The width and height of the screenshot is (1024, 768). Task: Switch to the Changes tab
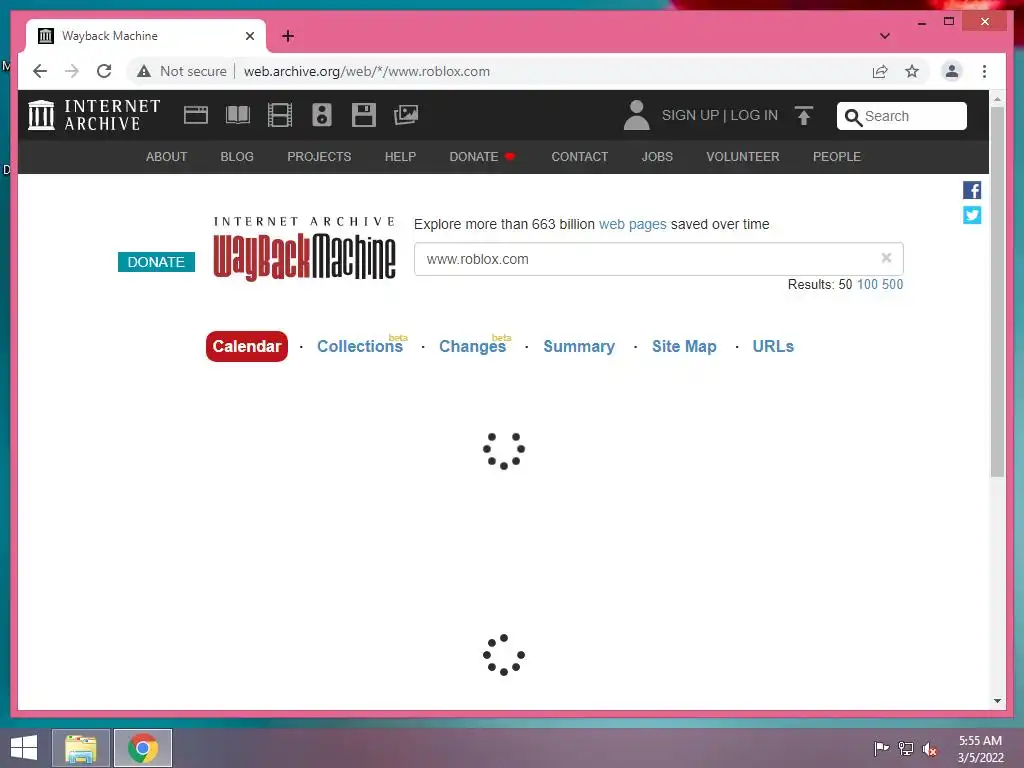tap(473, 346)
